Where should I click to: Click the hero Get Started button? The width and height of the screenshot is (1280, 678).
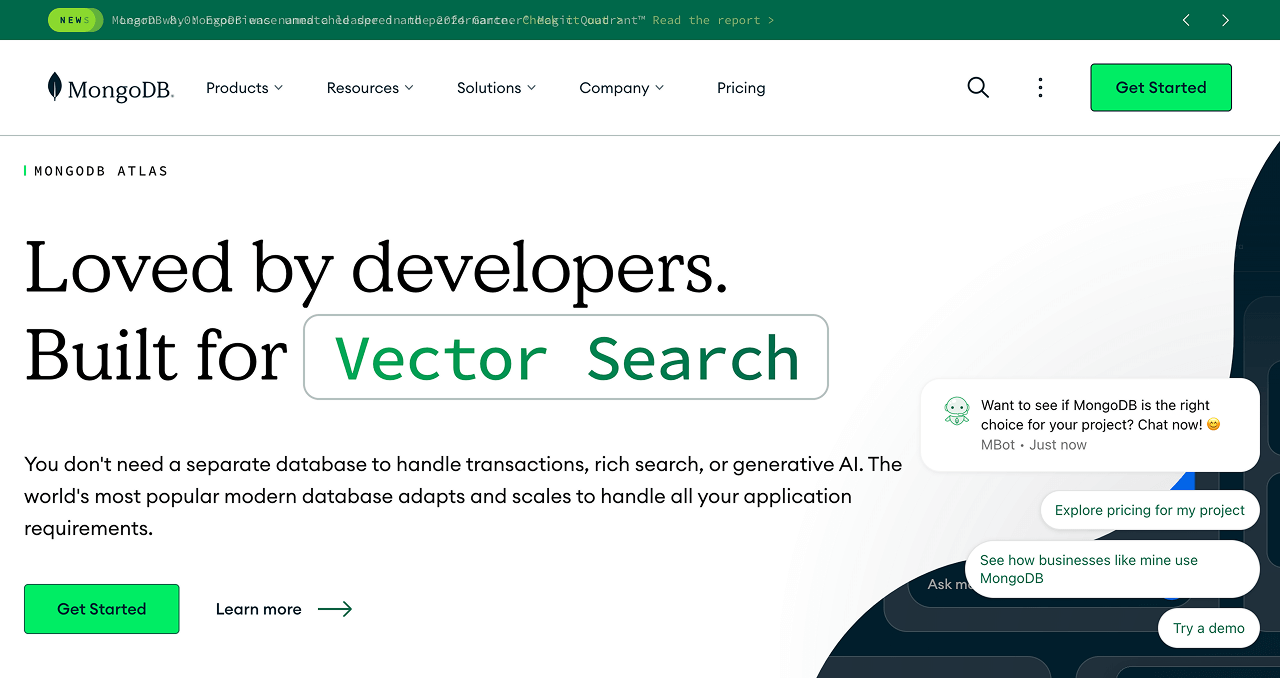point(102,609)
